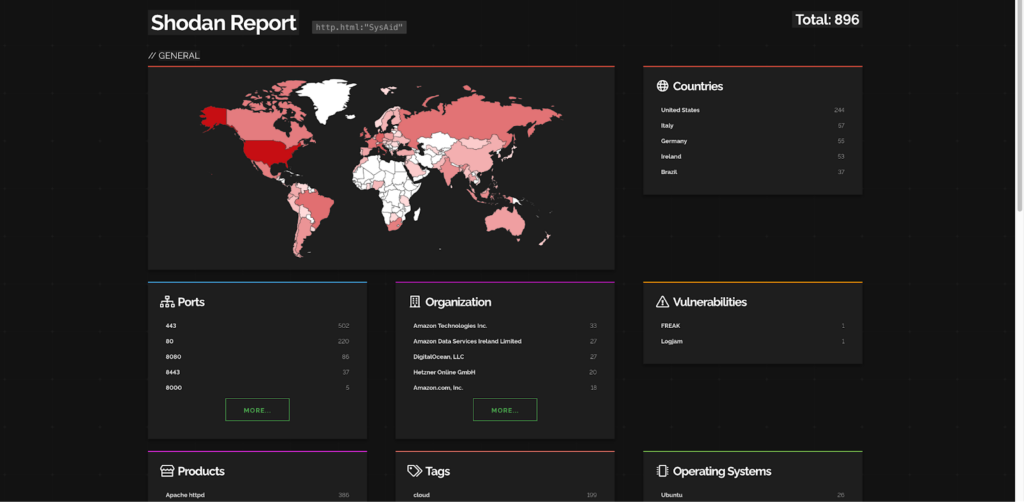Click the Vulnerabilities panel heading
Image resolution: width=1024 pixels, height=502 pixels.
point(709,302)
